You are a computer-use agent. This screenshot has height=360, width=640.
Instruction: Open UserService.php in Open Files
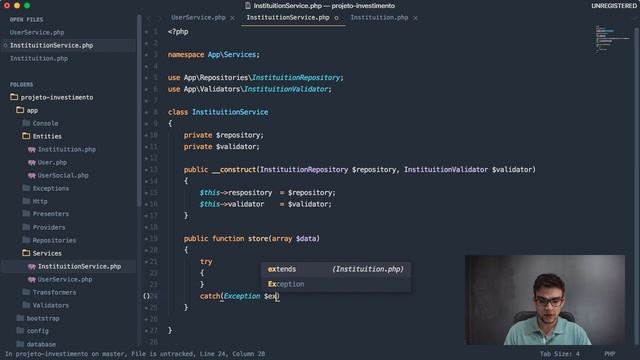pyautogui.click(x=37, y=32)
